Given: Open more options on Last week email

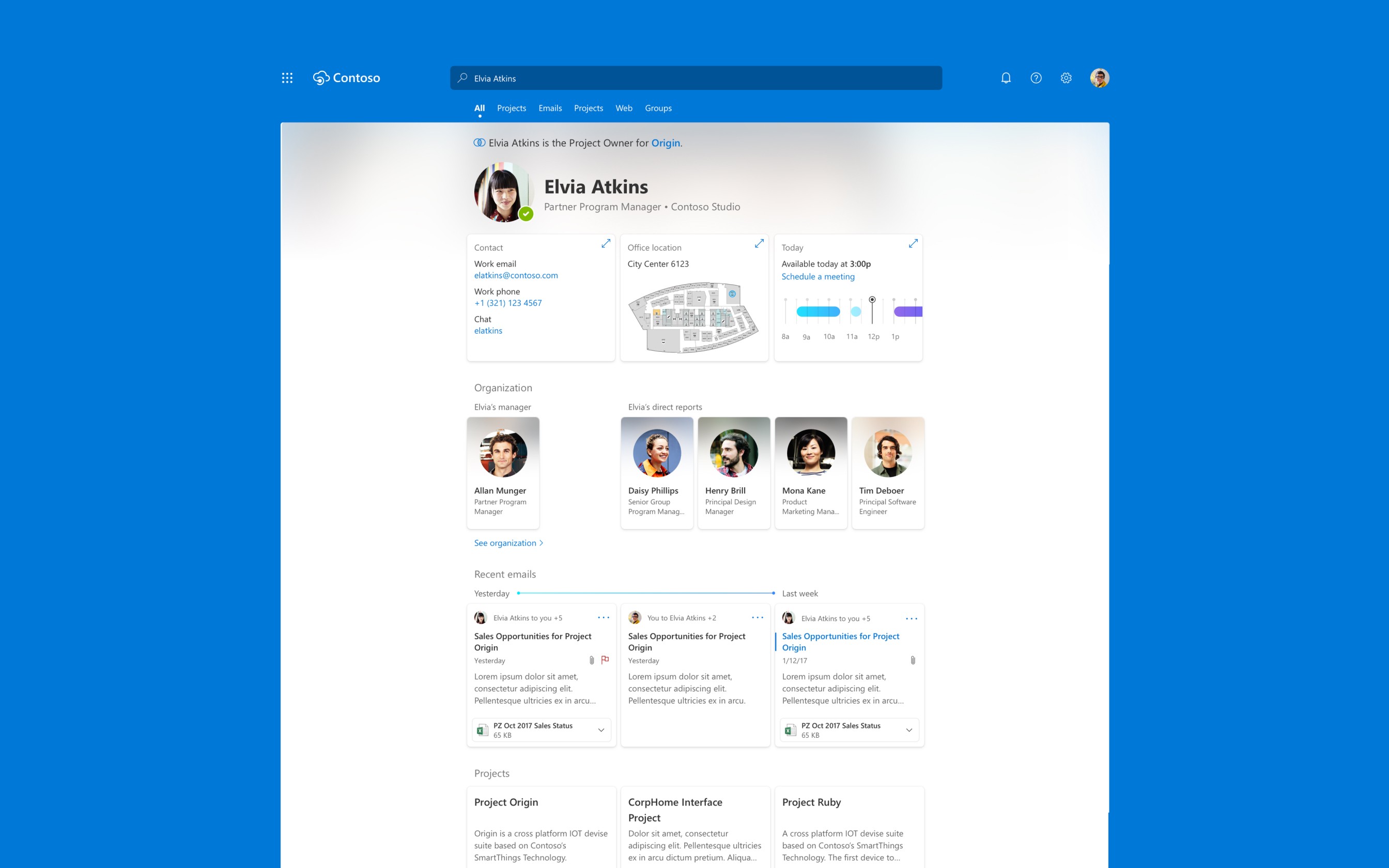Looking at the screenshot, I should pos(911,618).
